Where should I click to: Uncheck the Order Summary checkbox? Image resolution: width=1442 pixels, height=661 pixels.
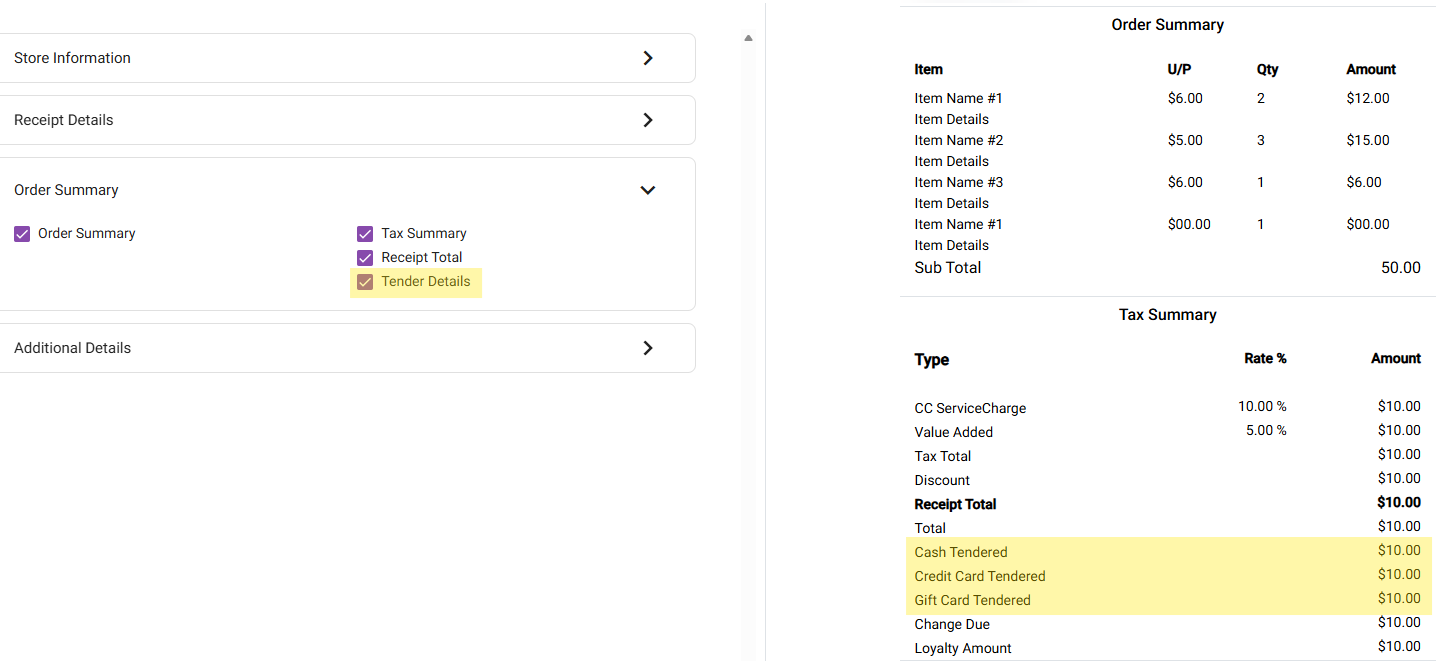point(22,234)
